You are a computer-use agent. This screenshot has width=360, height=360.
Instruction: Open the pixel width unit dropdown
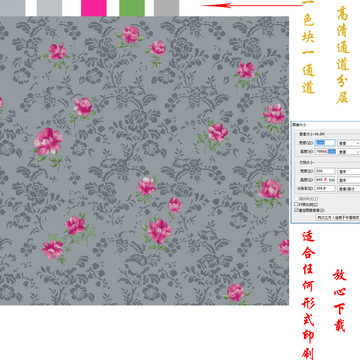[349, 143]
